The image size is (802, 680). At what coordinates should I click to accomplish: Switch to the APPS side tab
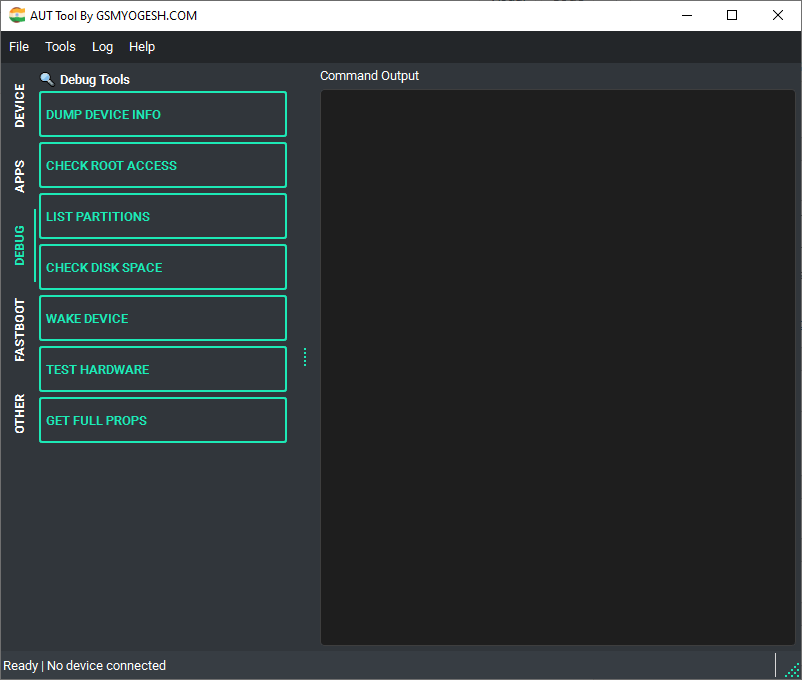tap(19, 176)
